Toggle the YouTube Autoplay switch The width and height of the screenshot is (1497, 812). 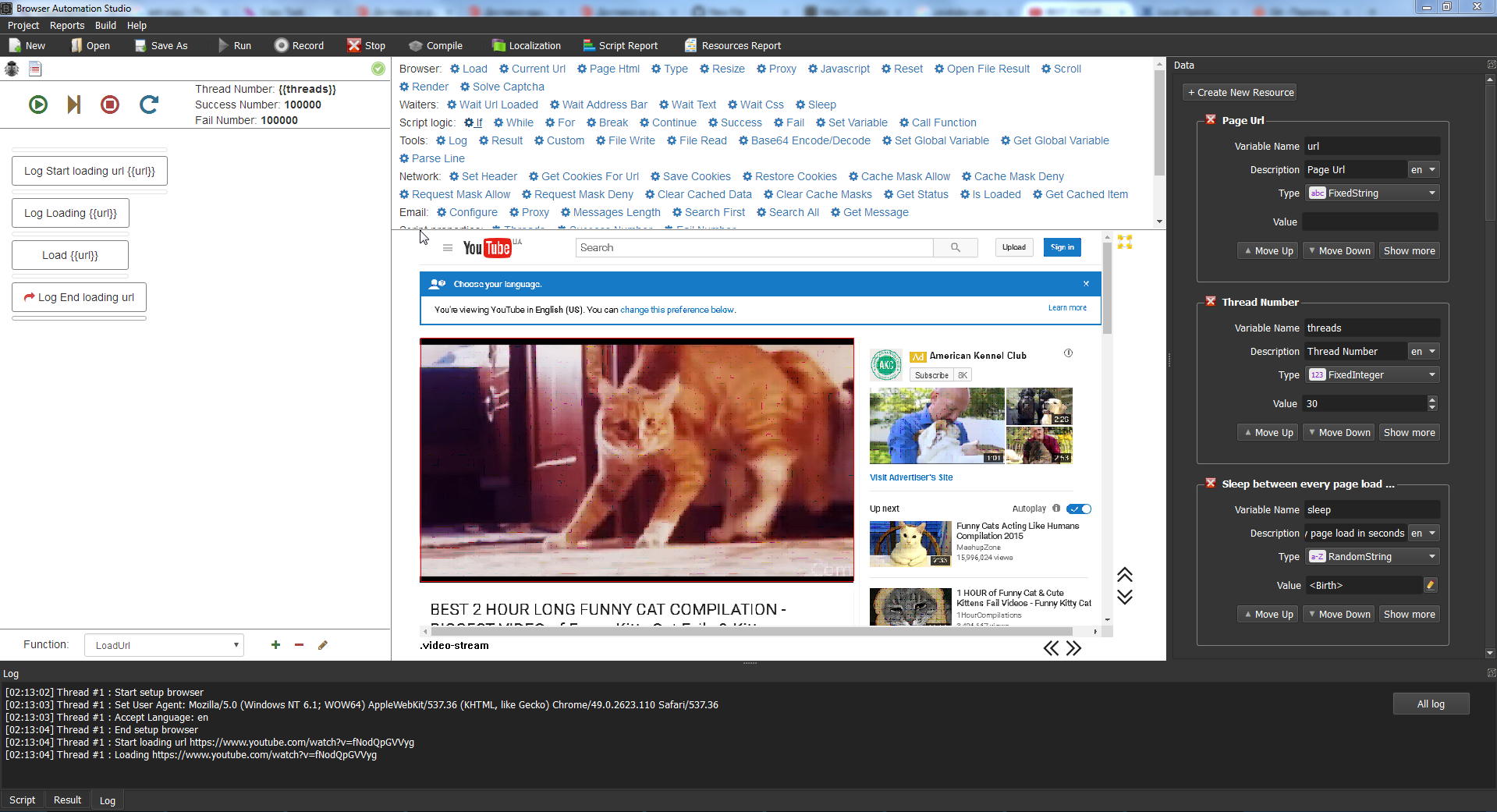click(x=1079, y=509)
